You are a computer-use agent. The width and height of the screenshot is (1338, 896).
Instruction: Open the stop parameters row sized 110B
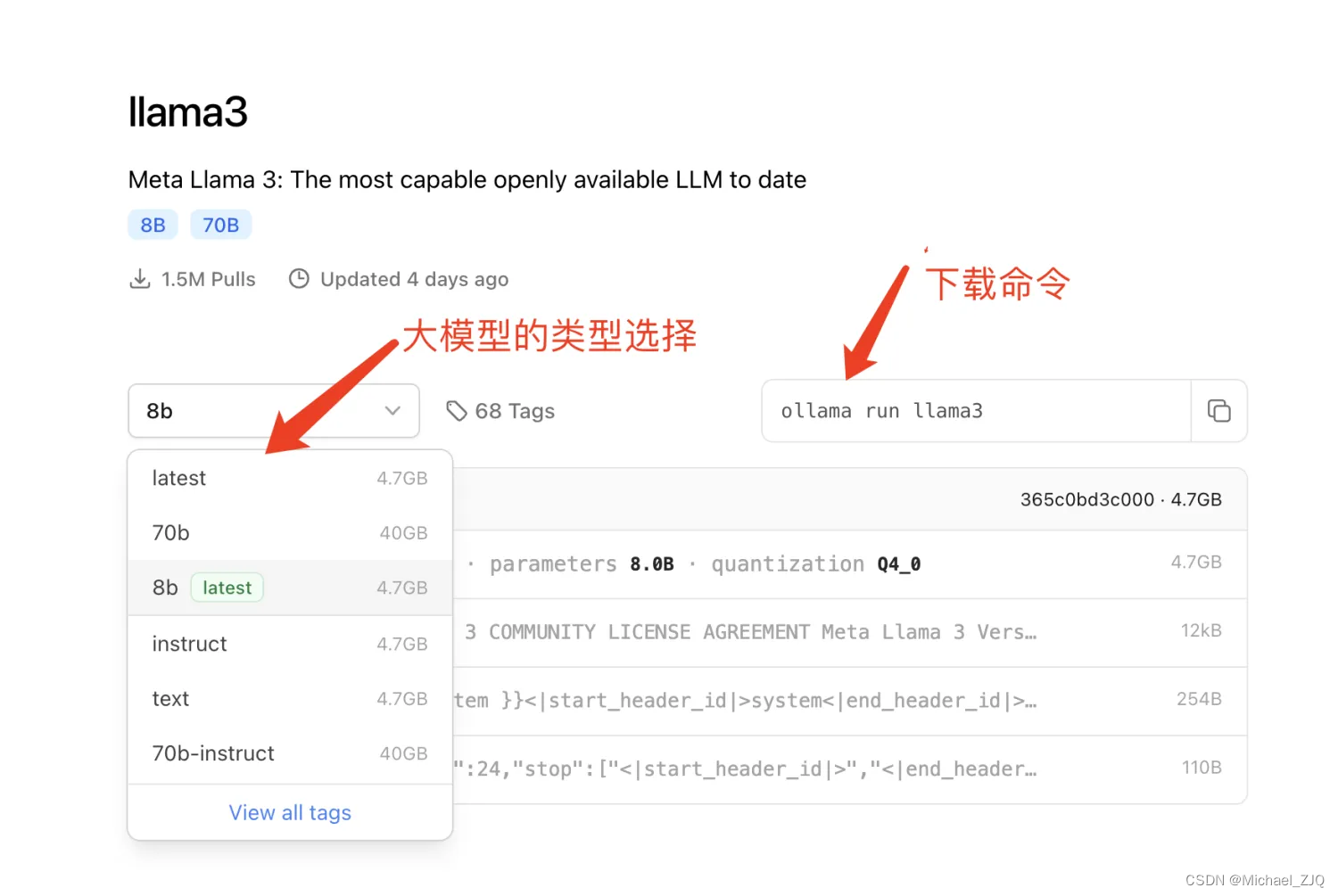849,769
